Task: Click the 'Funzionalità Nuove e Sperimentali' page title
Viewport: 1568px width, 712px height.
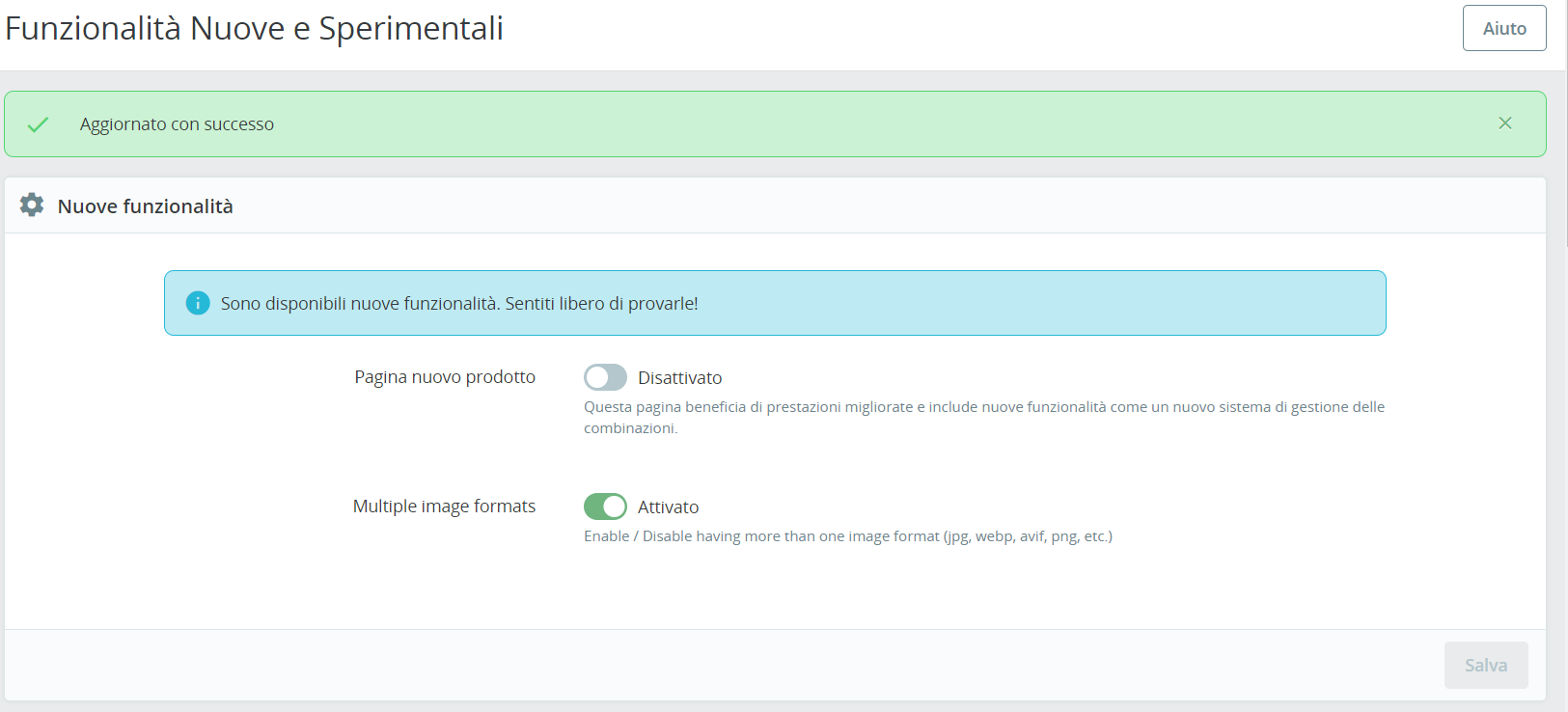Action: coord(254,29)
